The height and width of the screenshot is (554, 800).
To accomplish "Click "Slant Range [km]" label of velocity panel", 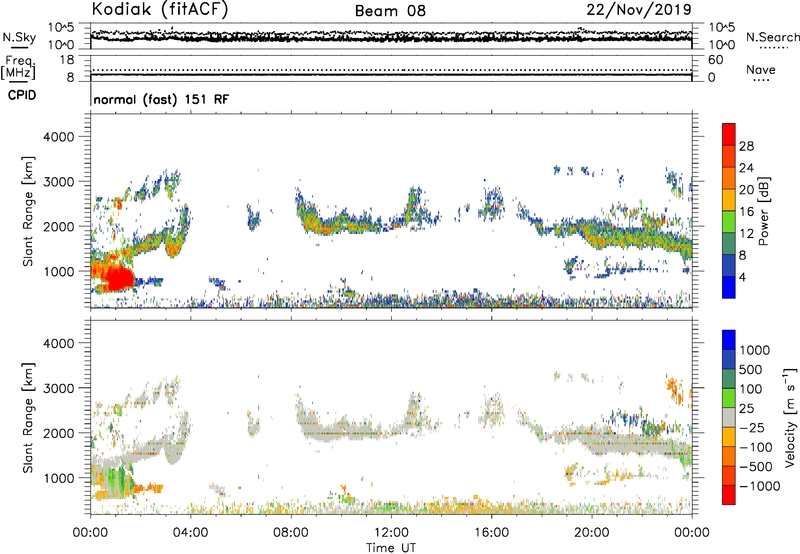I will coord(28,417).
